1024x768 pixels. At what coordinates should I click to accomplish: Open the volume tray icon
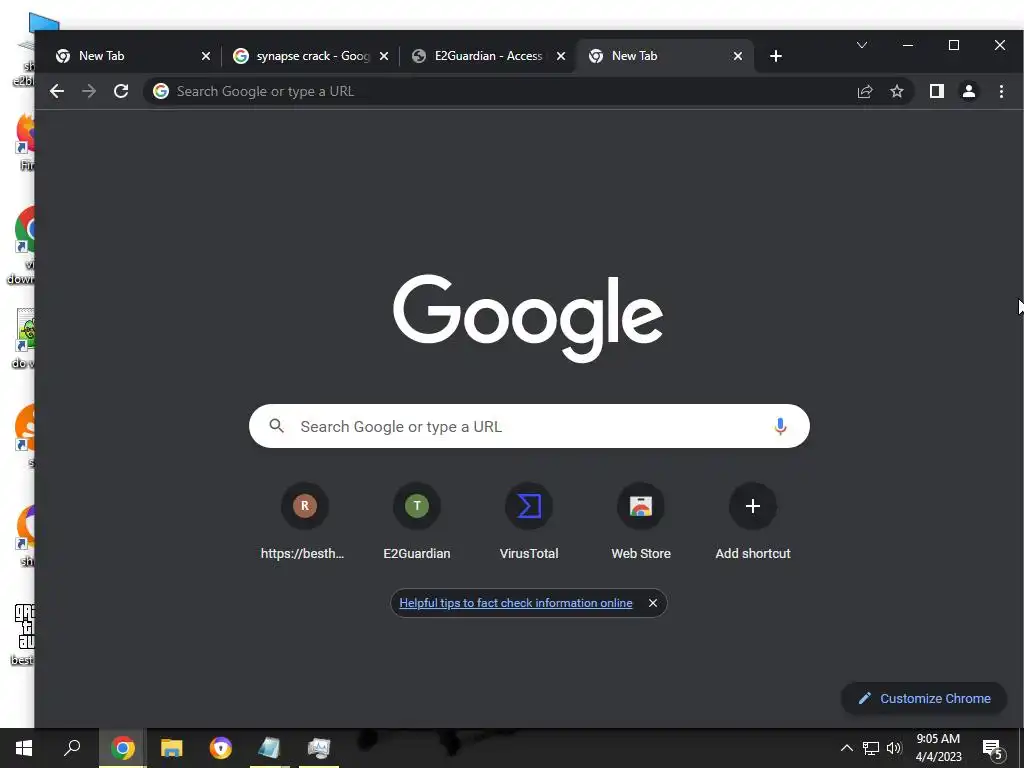[894, 748]
